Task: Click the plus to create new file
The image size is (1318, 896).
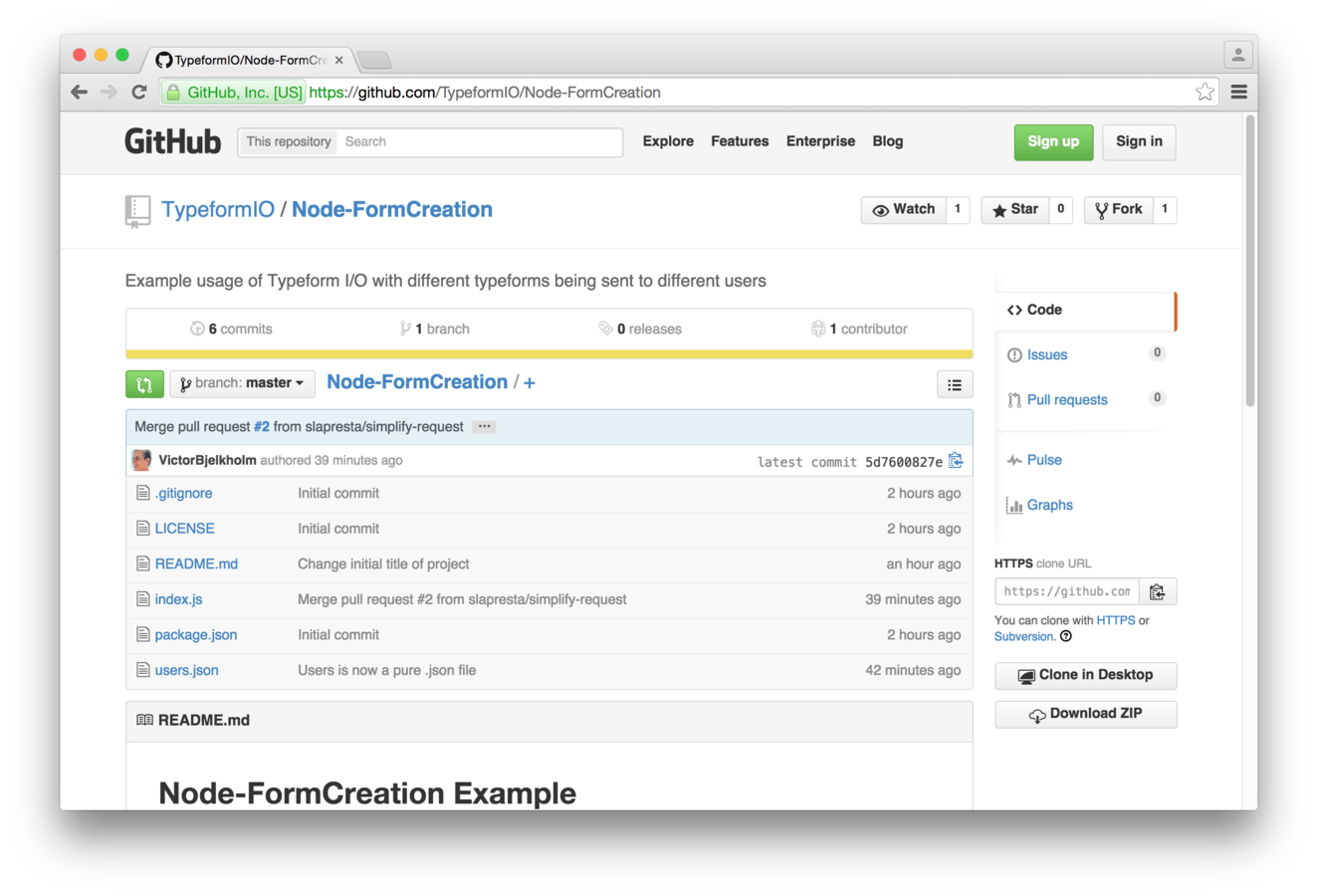Action: pyautogui.click(x=530, y=383)
